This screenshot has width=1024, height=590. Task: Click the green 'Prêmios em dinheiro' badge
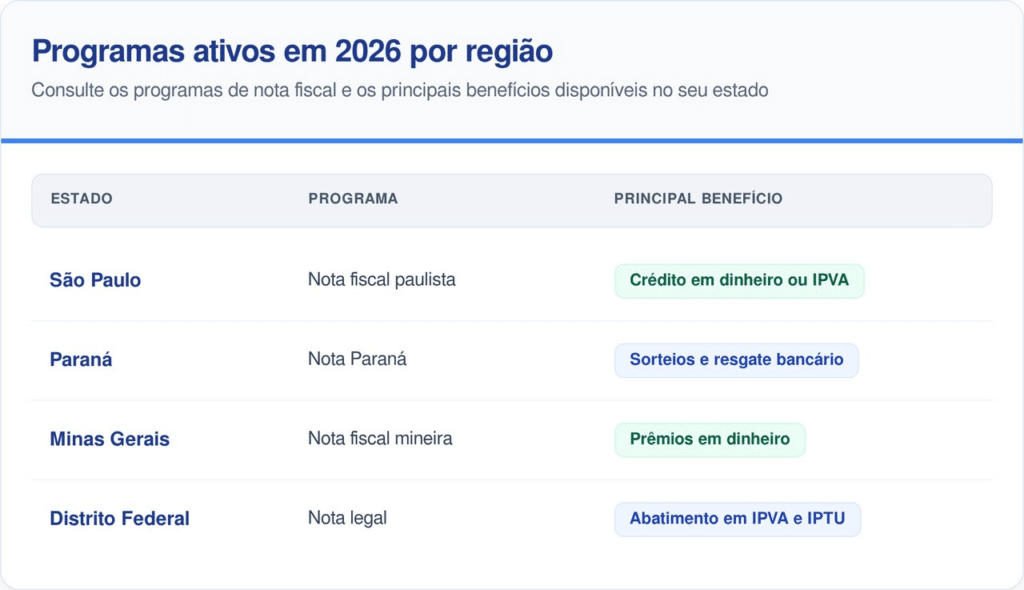click(x=709, y=439)
